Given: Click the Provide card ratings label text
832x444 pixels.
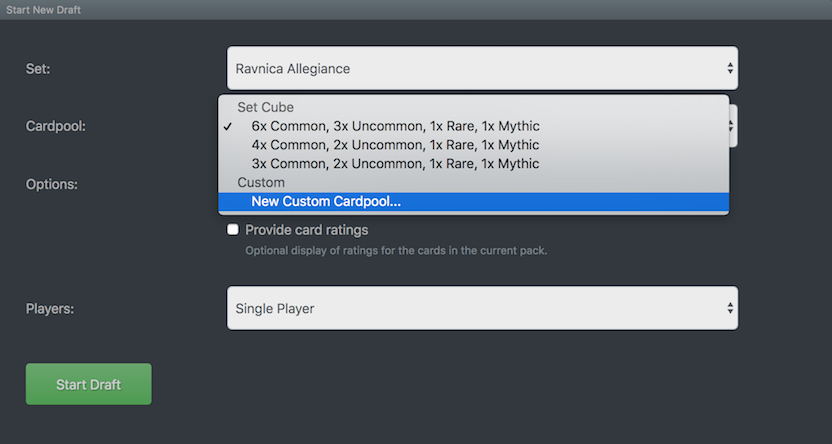Looking at the screenshot, I should click(306, 230).
